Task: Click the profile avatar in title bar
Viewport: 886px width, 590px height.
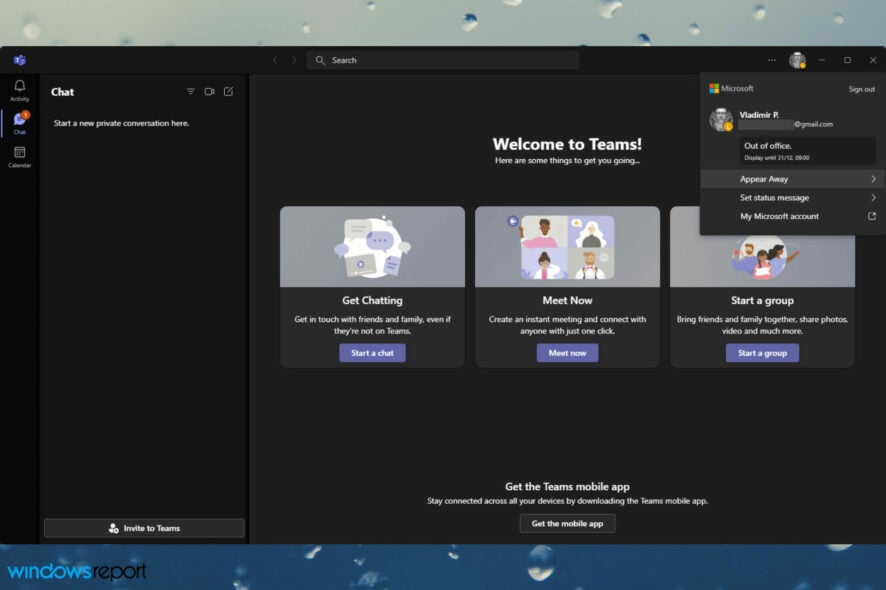Action: click(797, 60)
